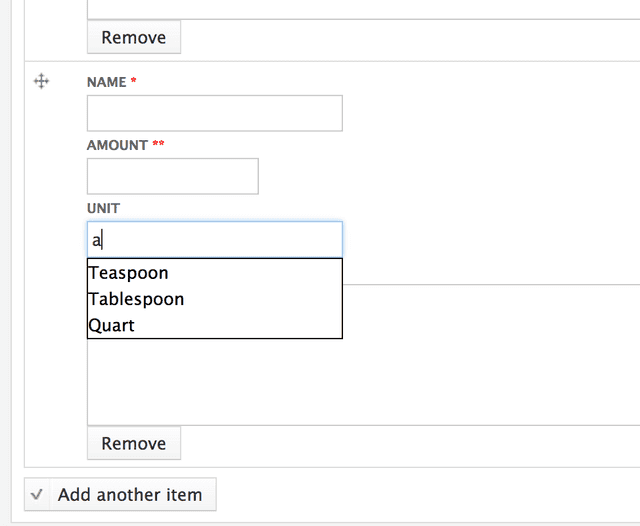Click the partially visible text box above upper Remove
The image size is (640, 526).
(363, 9)
